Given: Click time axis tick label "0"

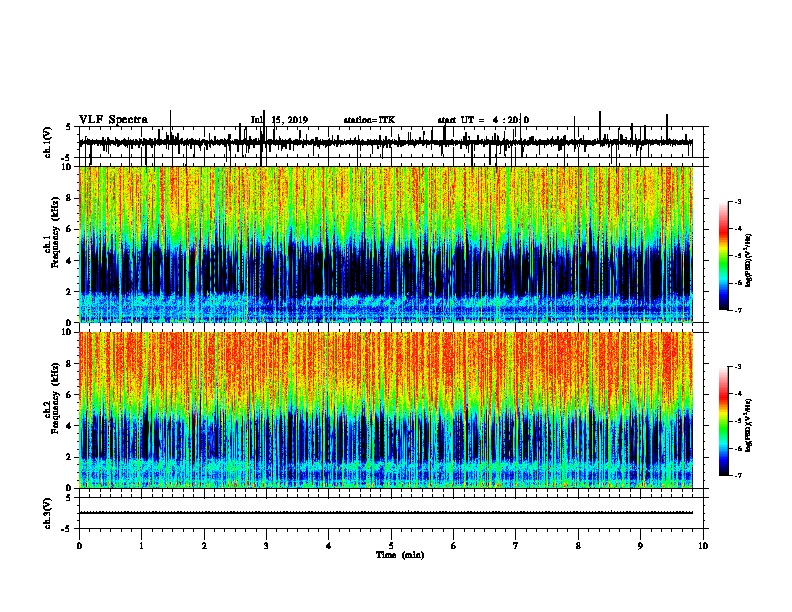Looking at the screenshot, I should [79, 546].
